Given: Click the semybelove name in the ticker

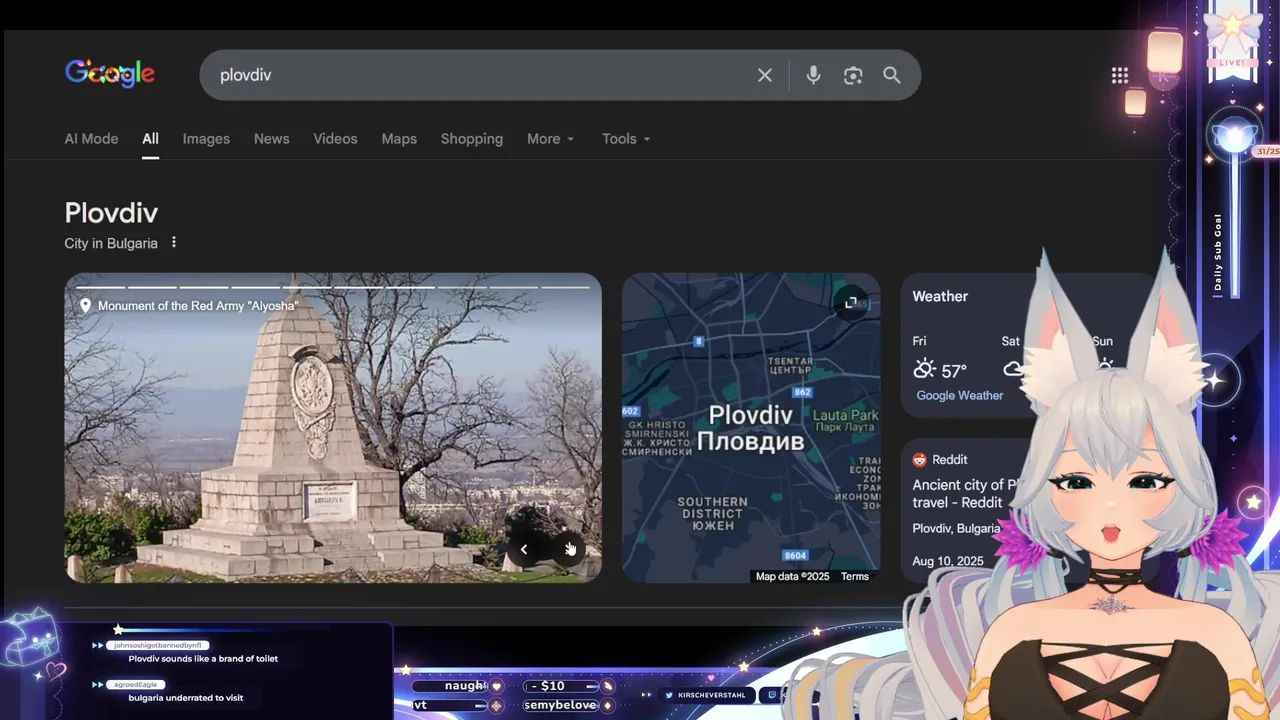Looking at the screenshot, I should pyautogui.click(x=560, y=705).
